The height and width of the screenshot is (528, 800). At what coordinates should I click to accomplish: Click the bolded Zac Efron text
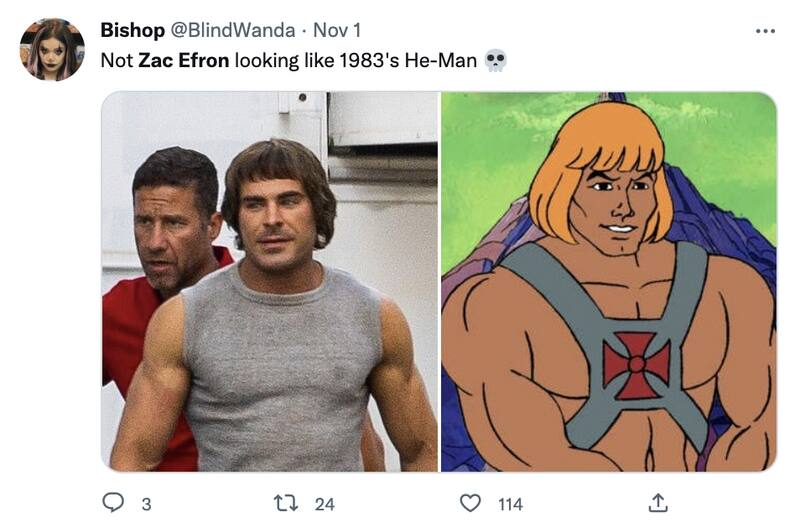click(184, 60)
